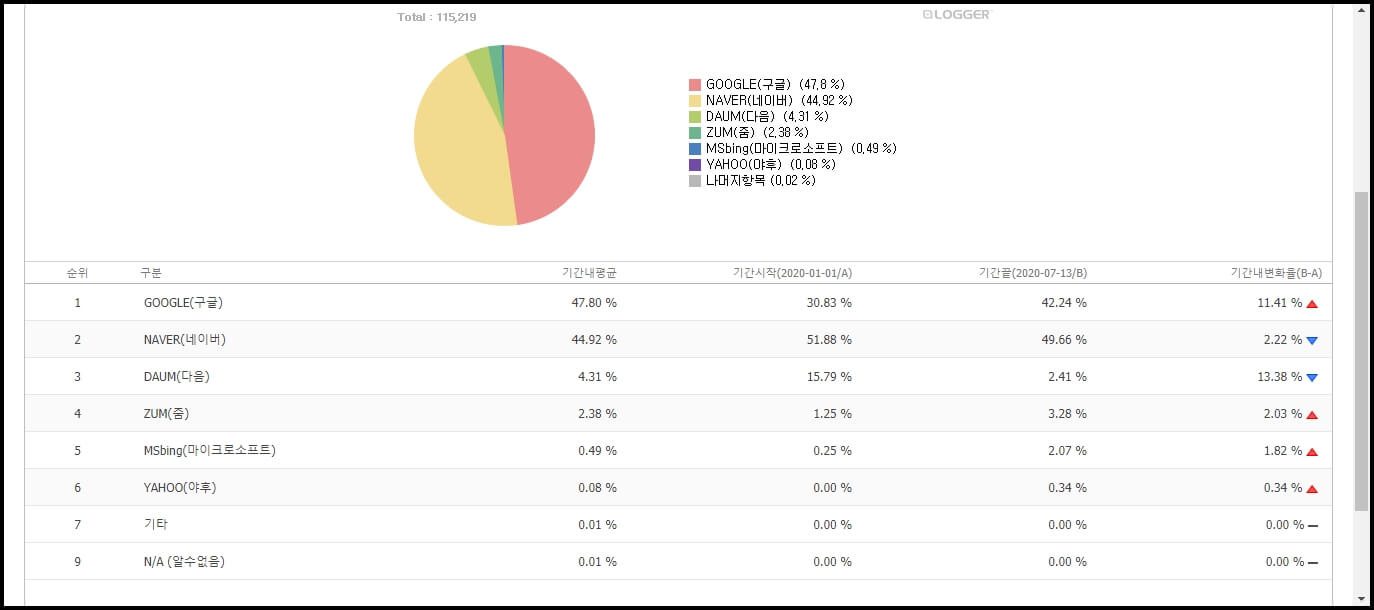Select GOOGLE(구글) in the table
Image resolution: width=1374 pixels, height=610 pixels.
[183, 302]
